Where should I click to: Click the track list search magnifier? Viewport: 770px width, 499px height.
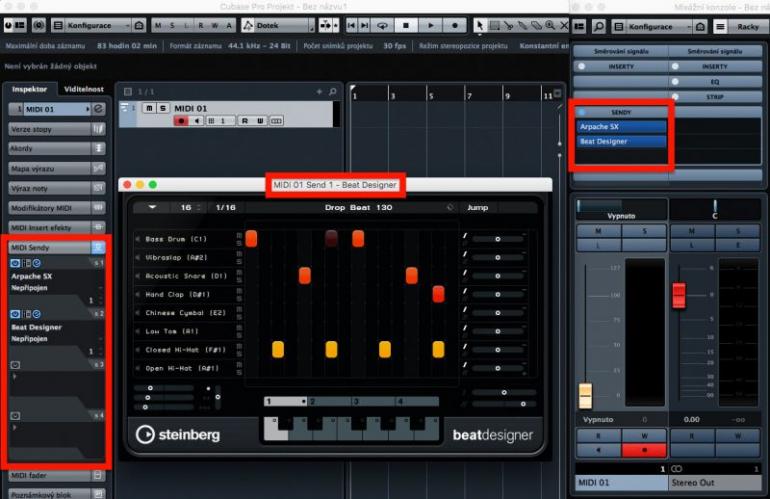(333, 91)
